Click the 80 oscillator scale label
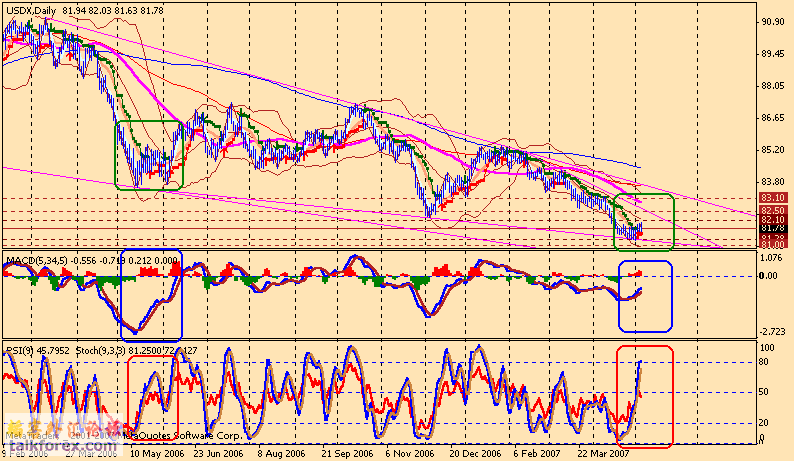The image size is (794, 461). (x=763, y=362)
